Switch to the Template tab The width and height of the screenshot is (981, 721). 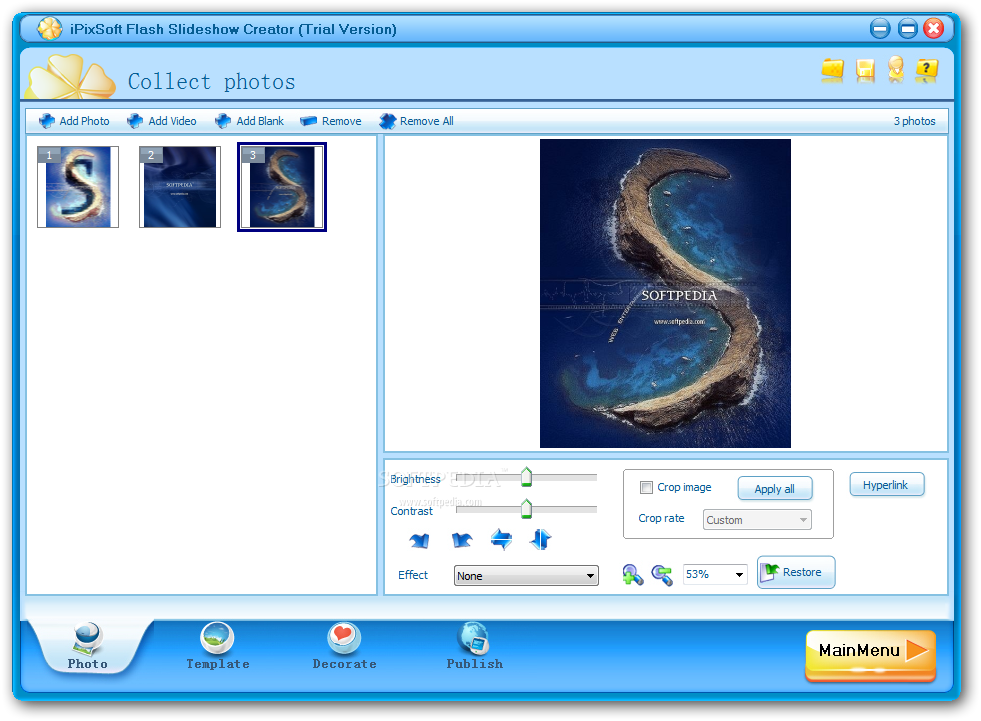coord(217,648)
